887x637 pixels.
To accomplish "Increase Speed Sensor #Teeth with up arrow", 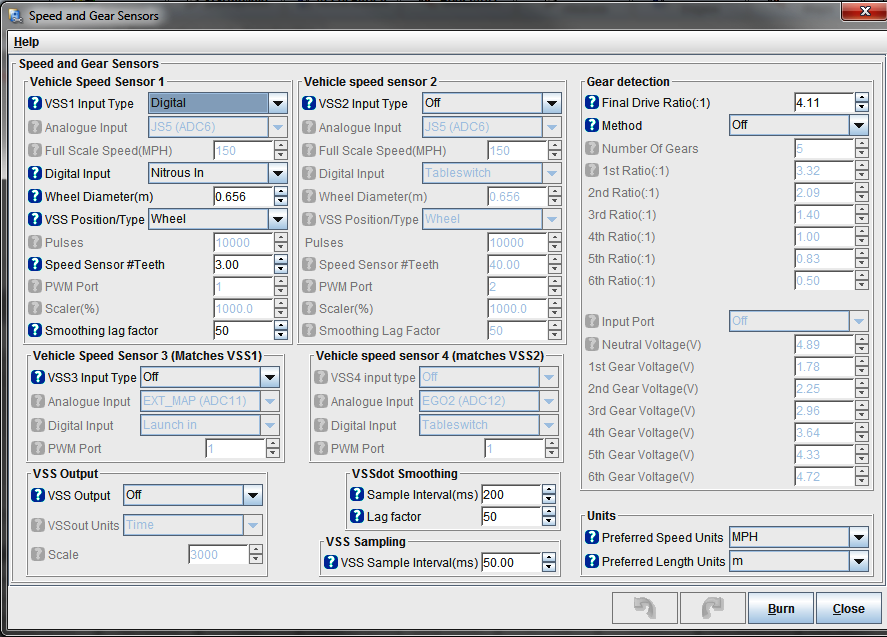I will click(x=281, y=260).
